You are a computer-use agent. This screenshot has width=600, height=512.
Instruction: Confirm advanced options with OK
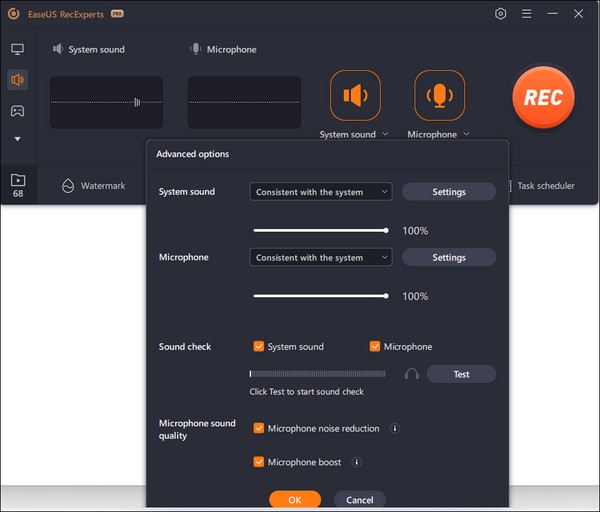[x=295, y=499]
